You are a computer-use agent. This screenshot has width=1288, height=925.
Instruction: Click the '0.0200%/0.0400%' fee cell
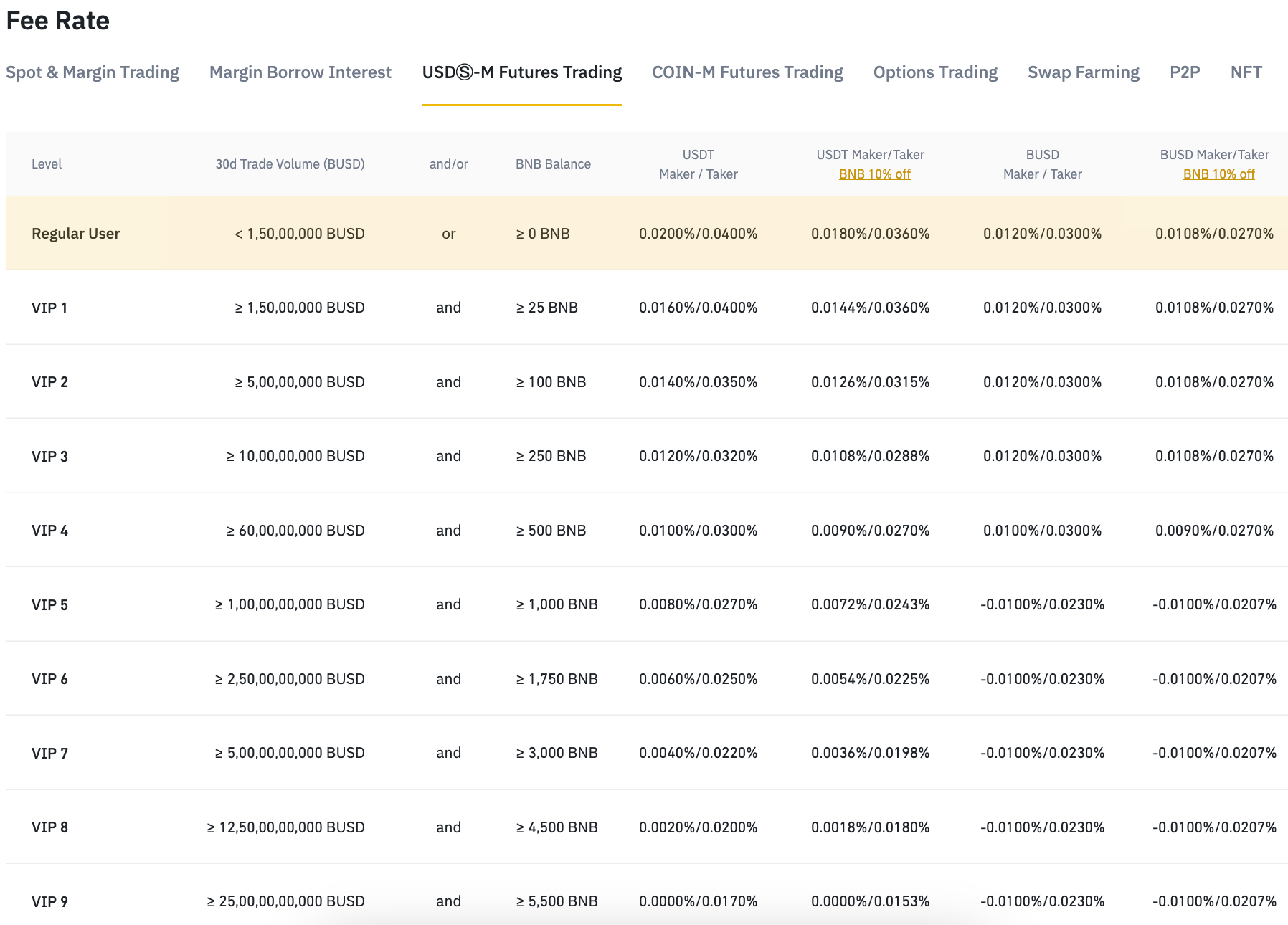699,234
